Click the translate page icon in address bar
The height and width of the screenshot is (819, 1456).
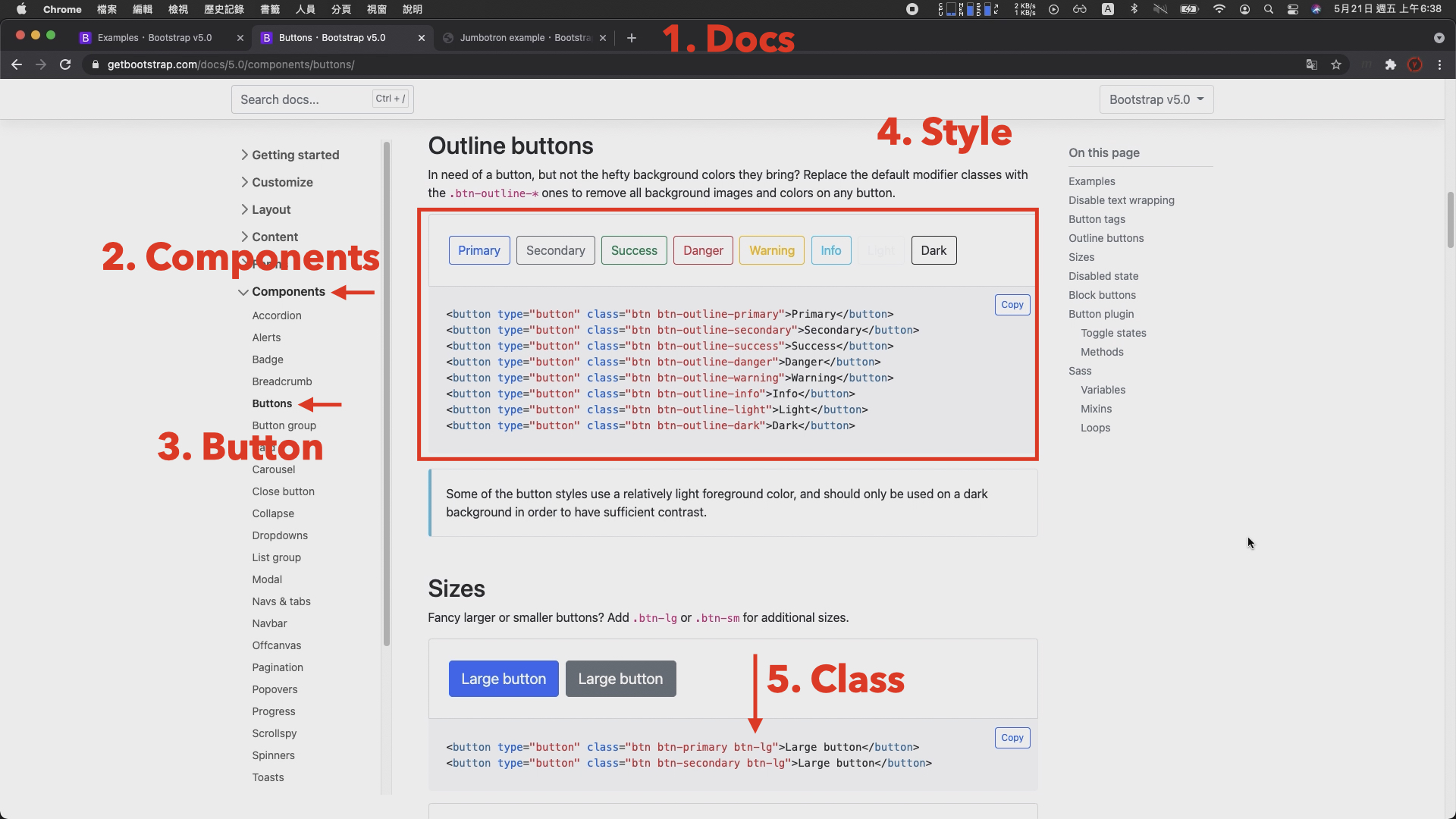tap(1312, 64)
